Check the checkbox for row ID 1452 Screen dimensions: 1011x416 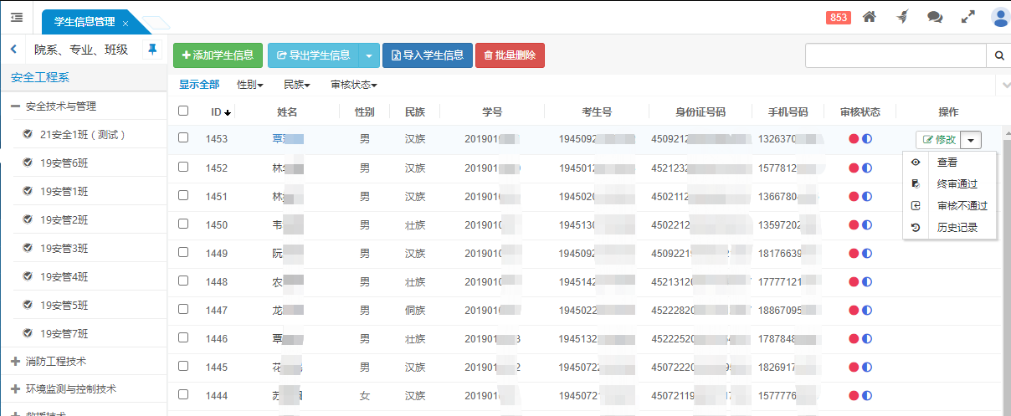coord(183,168)
